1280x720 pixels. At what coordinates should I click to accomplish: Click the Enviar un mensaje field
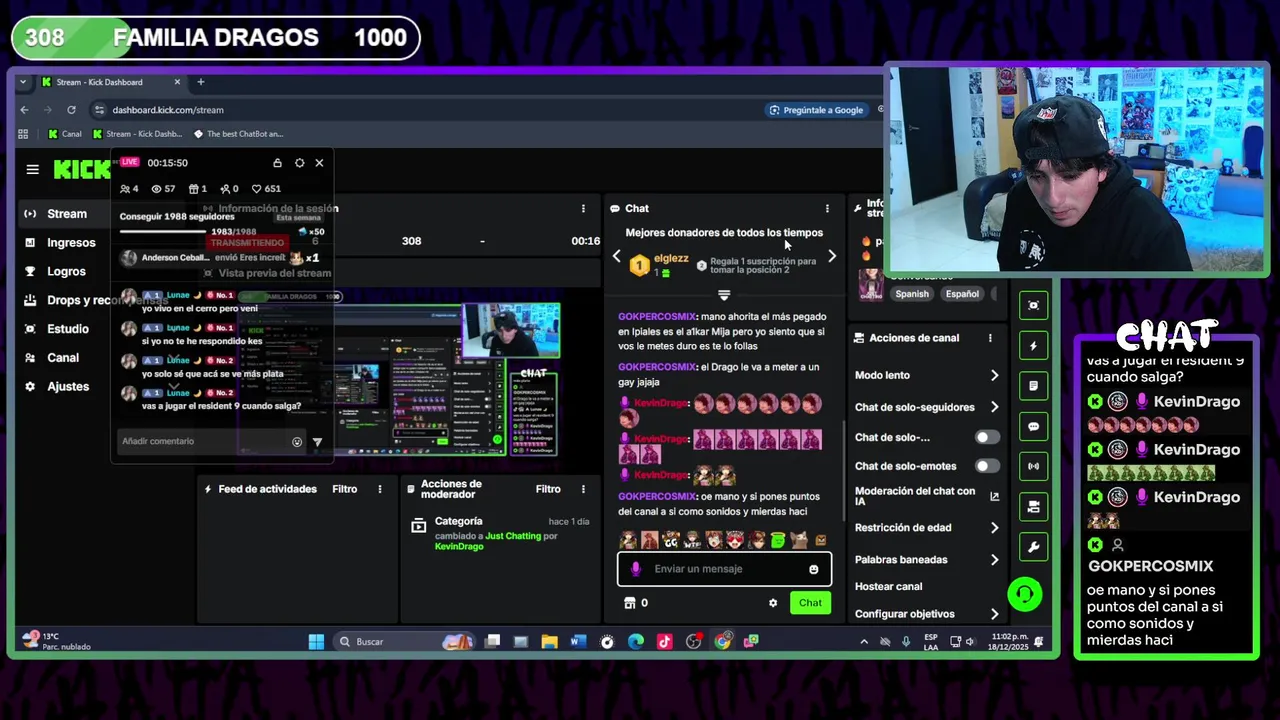pyautogui.click(x=723, y=569)
